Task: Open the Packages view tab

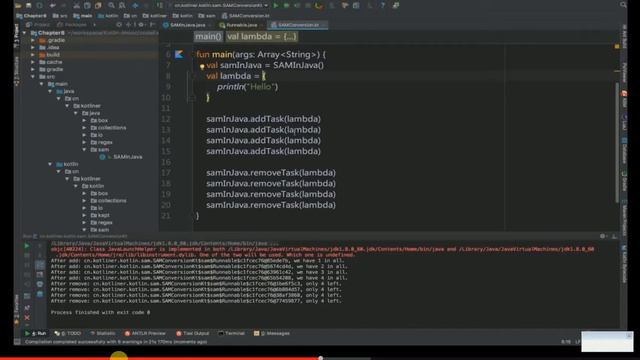Action: [72, 25]
